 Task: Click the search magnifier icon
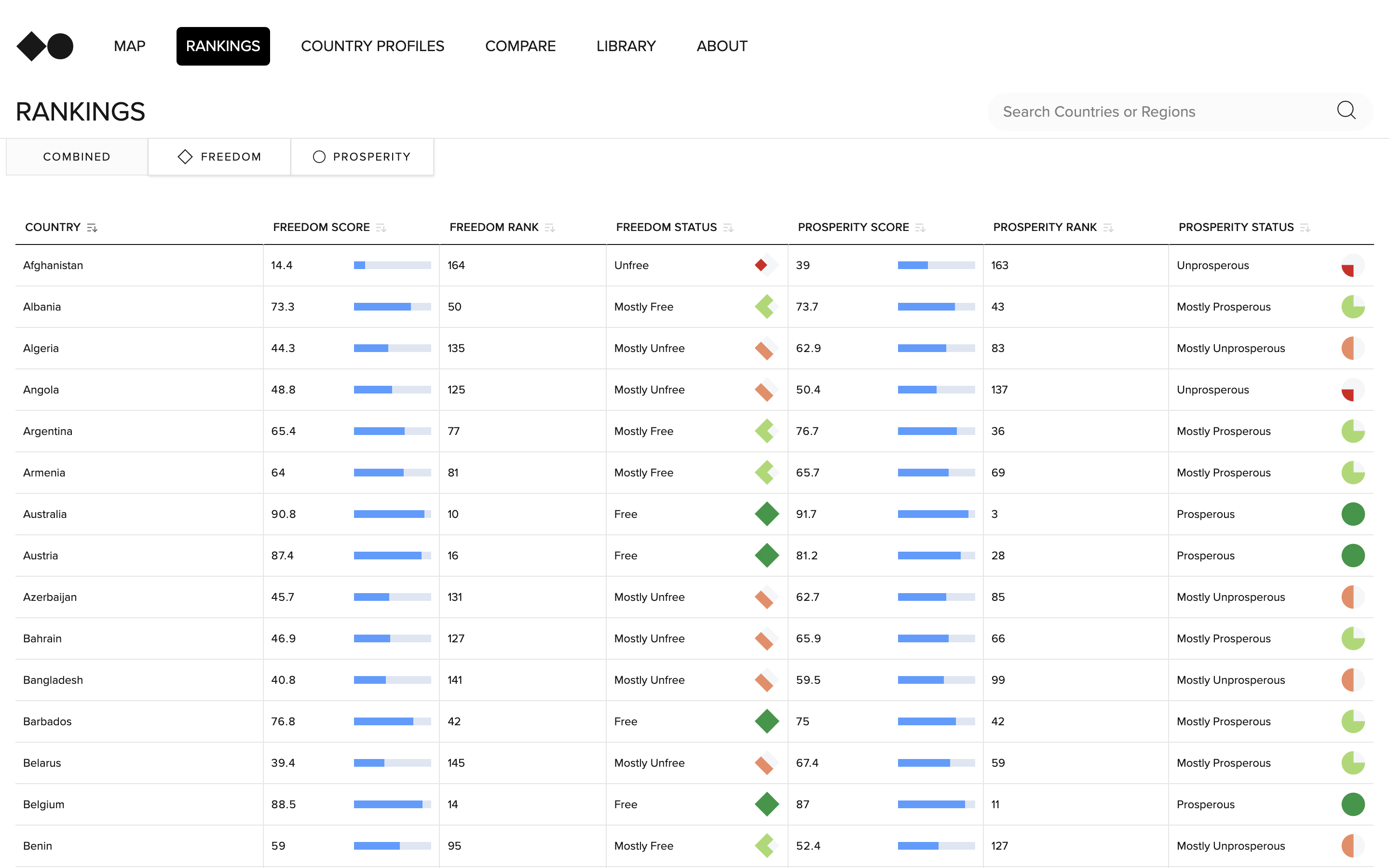click(1346, 111)
